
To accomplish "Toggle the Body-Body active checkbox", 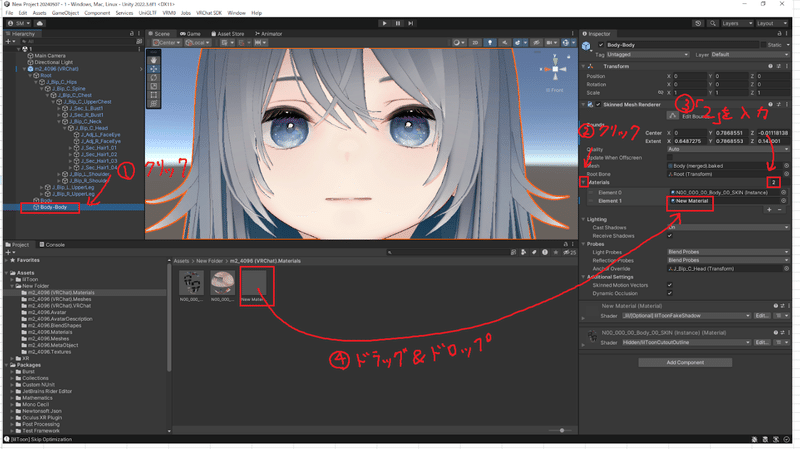I will (601, 45).
